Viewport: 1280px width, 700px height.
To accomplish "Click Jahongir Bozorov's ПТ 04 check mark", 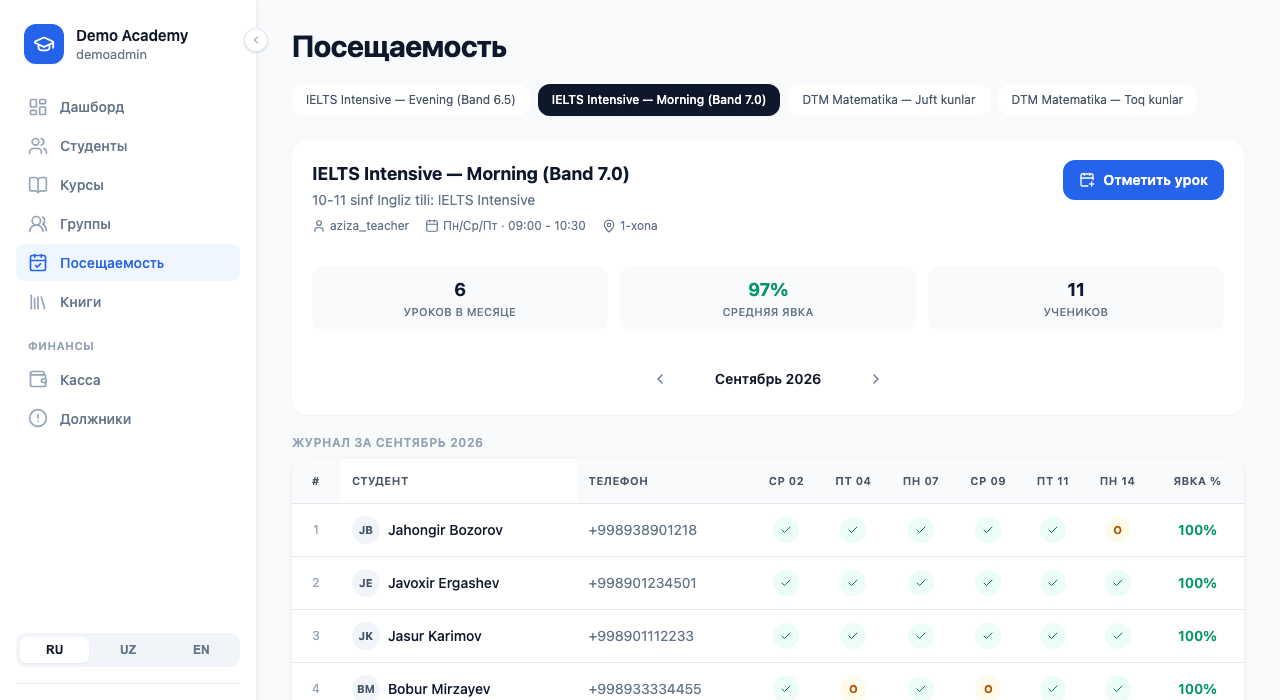I will 853,530.
